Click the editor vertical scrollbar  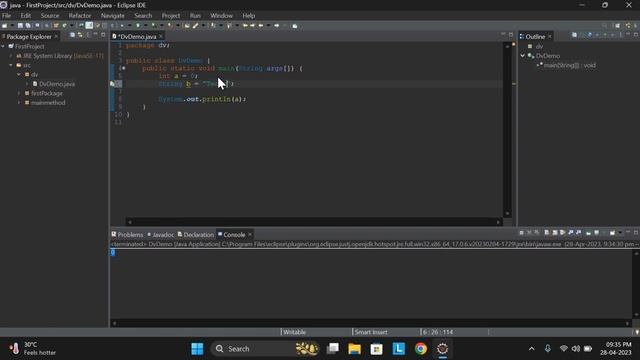507,130
